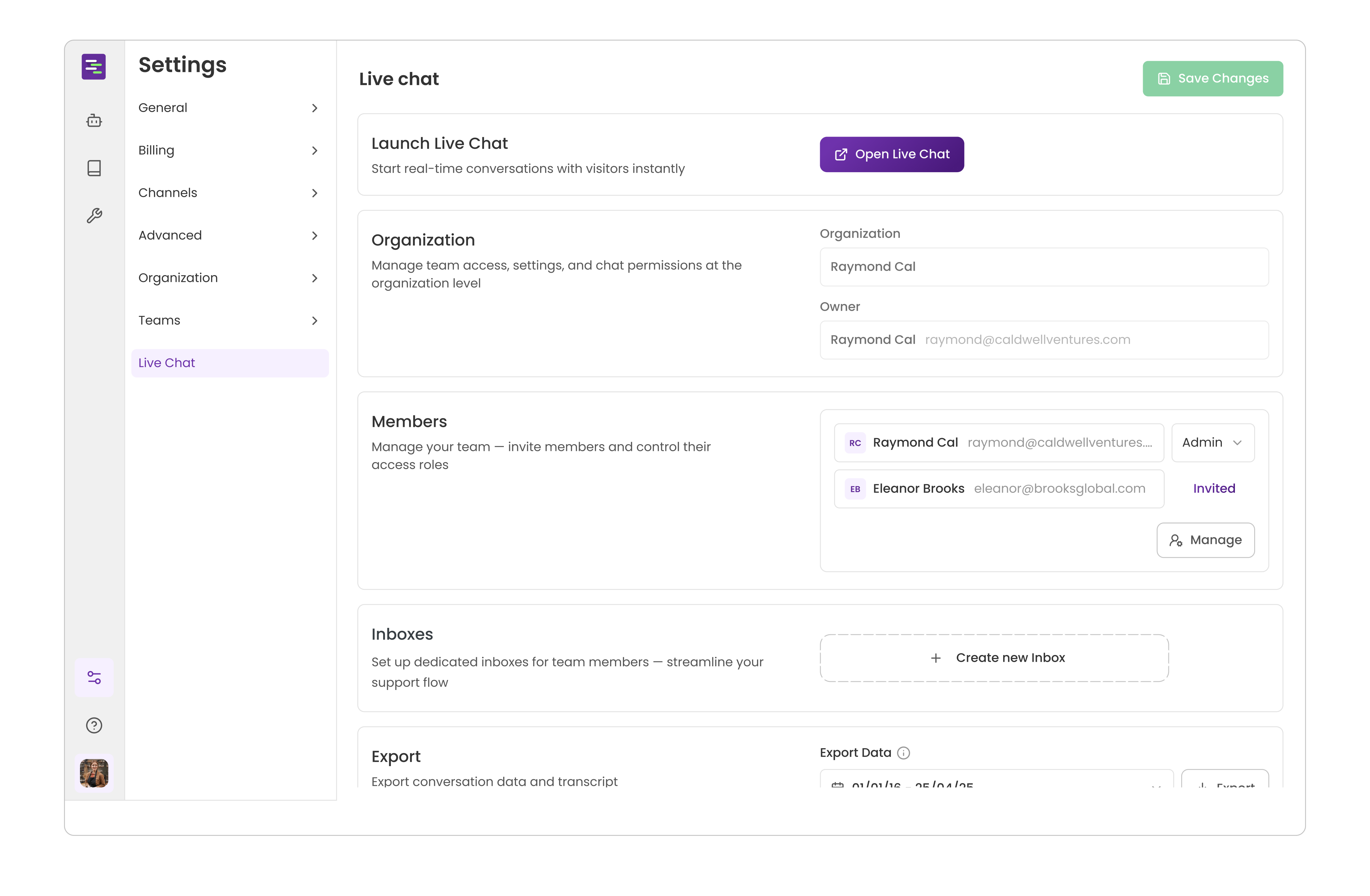This screenshot has height=896, width=1370.
Task: Expand the Teams chevron arrow
Action: (x=314, y=321)
